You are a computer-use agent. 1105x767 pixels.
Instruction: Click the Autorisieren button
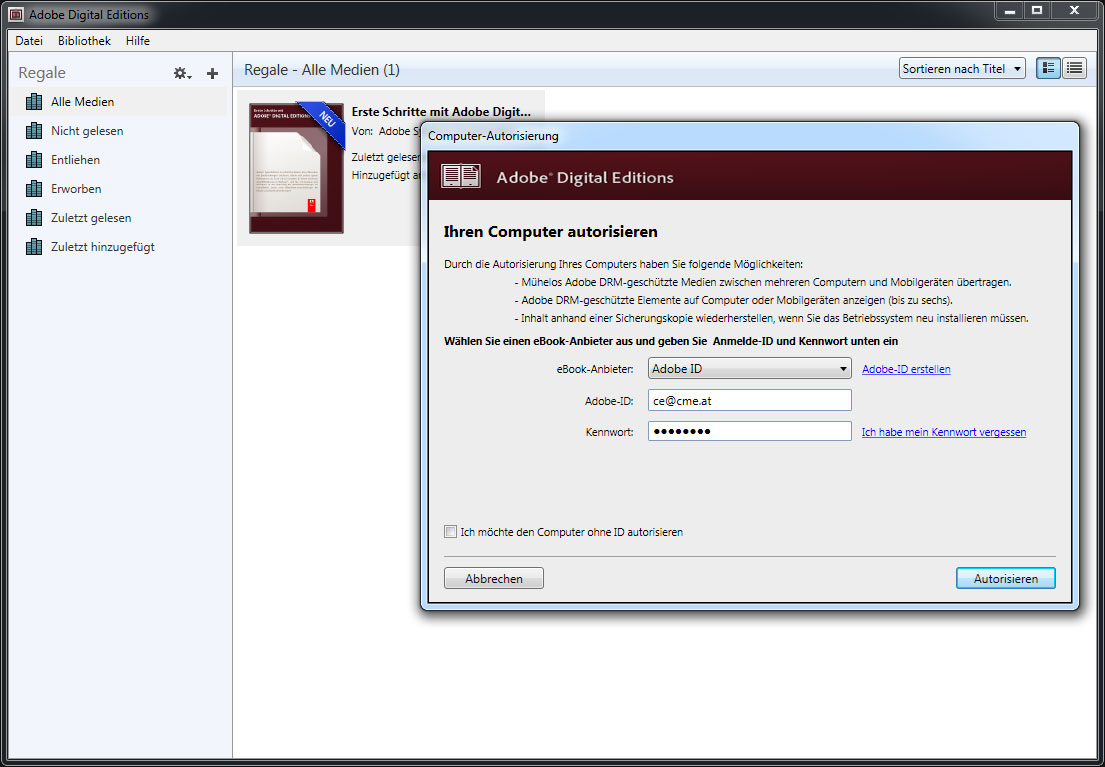[1005, 579]
